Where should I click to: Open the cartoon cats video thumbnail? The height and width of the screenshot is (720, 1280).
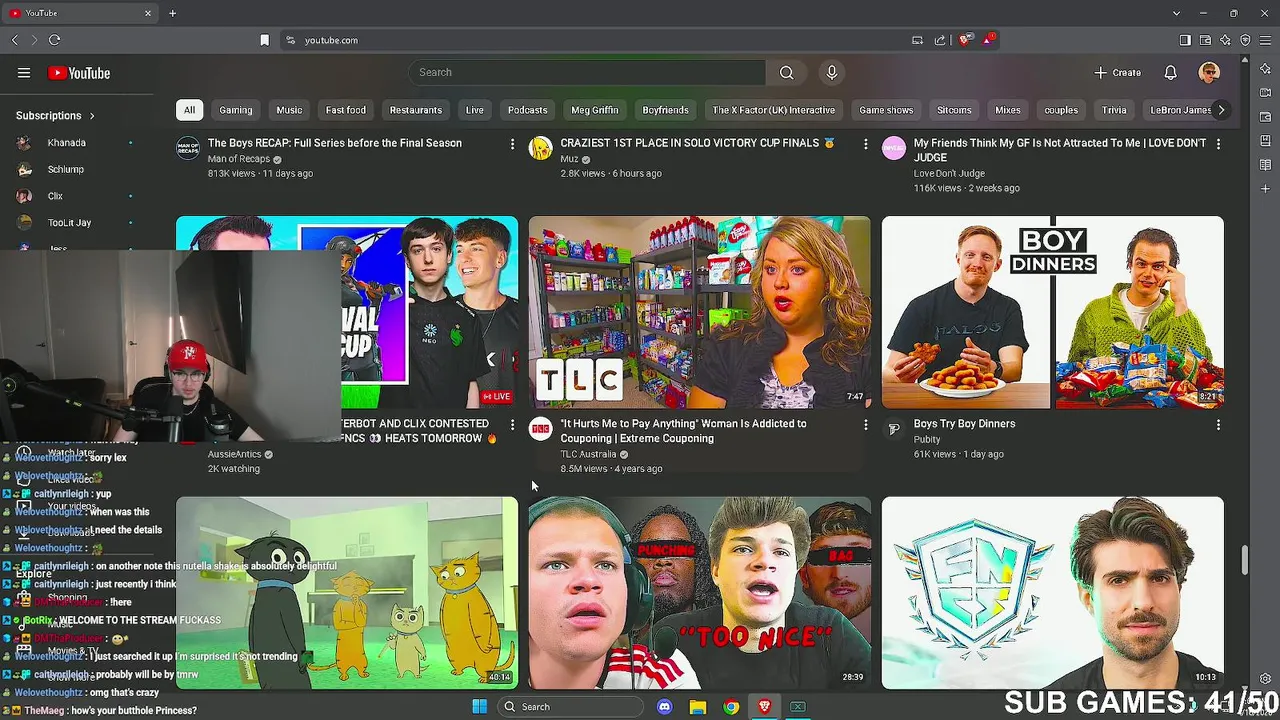tap(347, 593)
